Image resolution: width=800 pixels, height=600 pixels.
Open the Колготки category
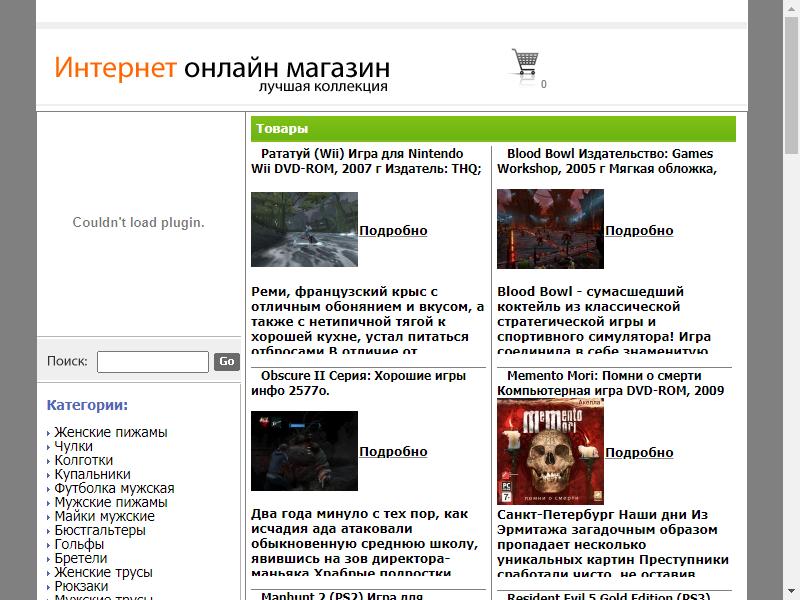83,460
